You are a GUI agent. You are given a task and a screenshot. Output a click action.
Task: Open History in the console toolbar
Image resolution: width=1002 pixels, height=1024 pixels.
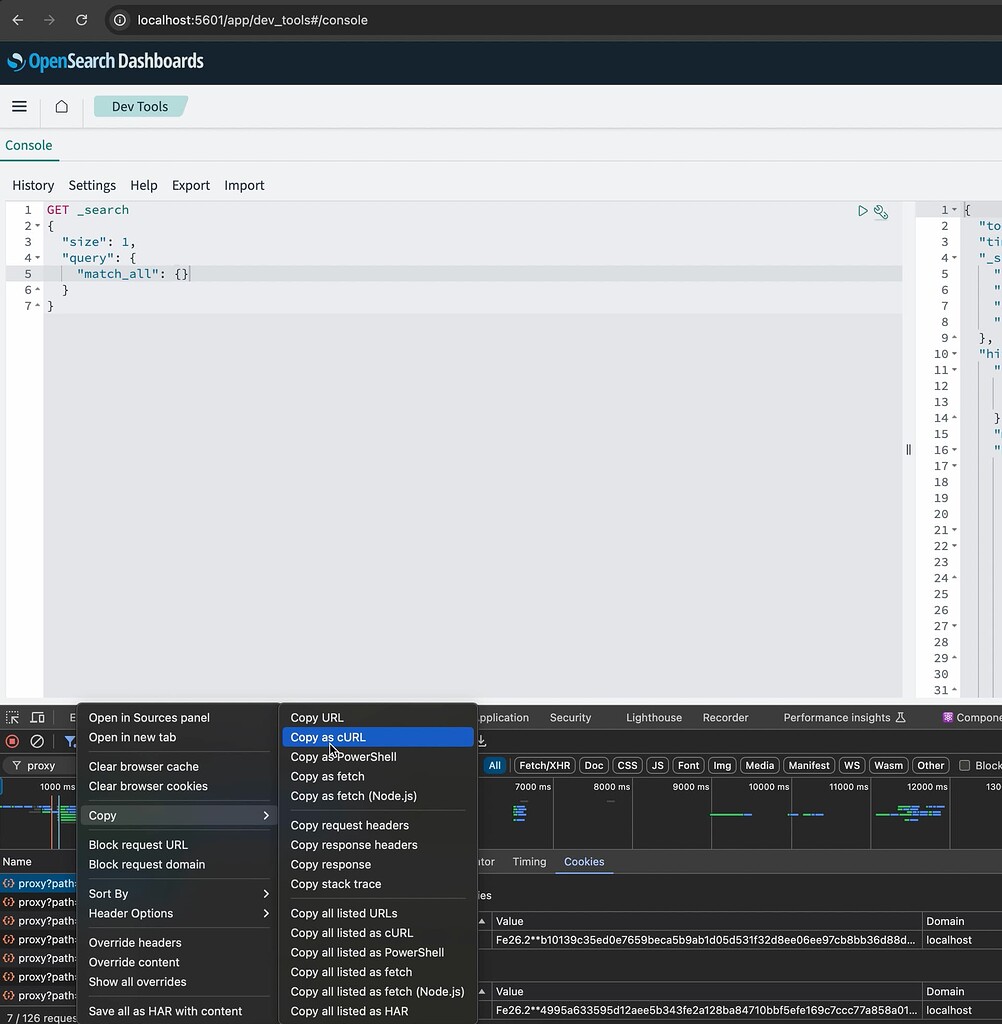(x=33, y=185)
